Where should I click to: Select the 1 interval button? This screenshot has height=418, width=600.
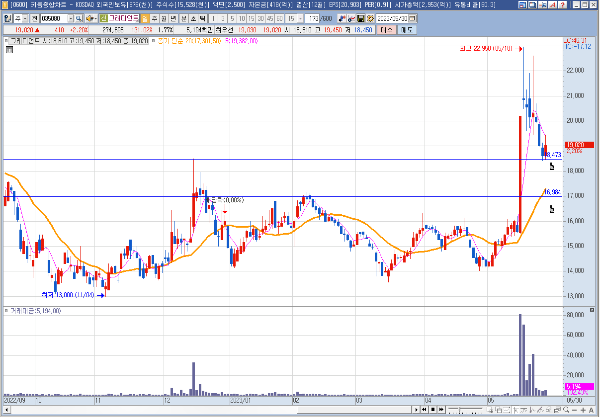[x=213, y=19]
